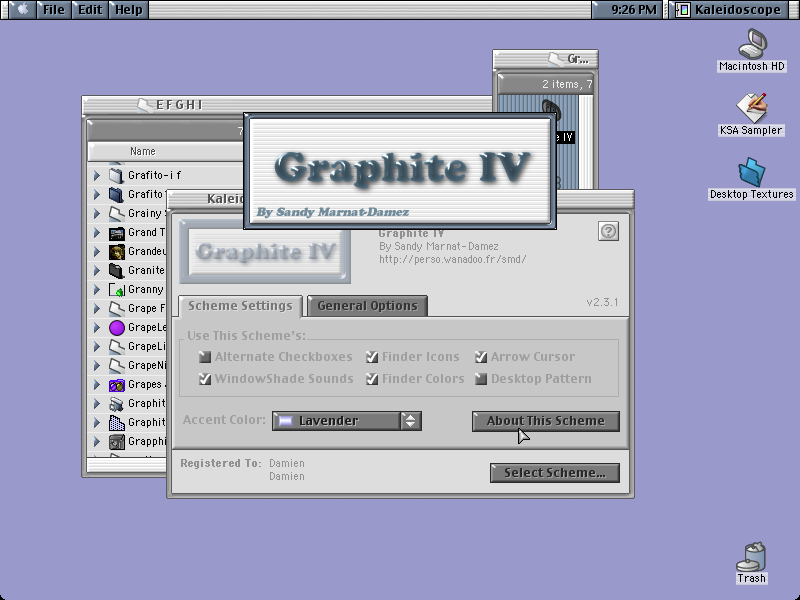The height and width of the screenshot is (600, 800).
Task: Select the Grapphi file icon
Action: point(116,442)
